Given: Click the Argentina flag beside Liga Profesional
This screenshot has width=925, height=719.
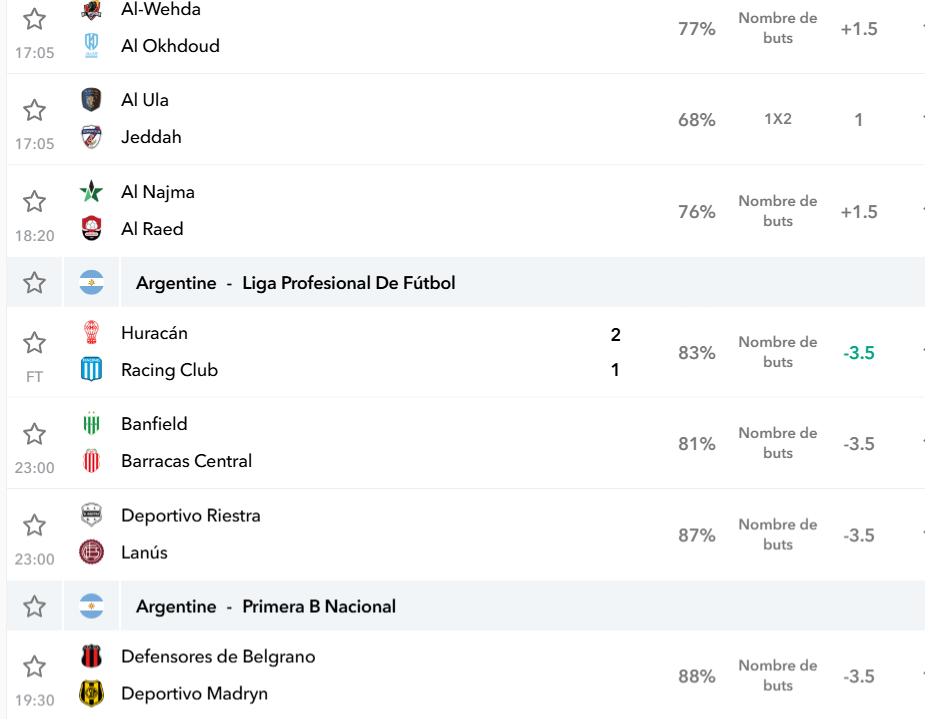Looking at the screenshot, I should point(91,283).
